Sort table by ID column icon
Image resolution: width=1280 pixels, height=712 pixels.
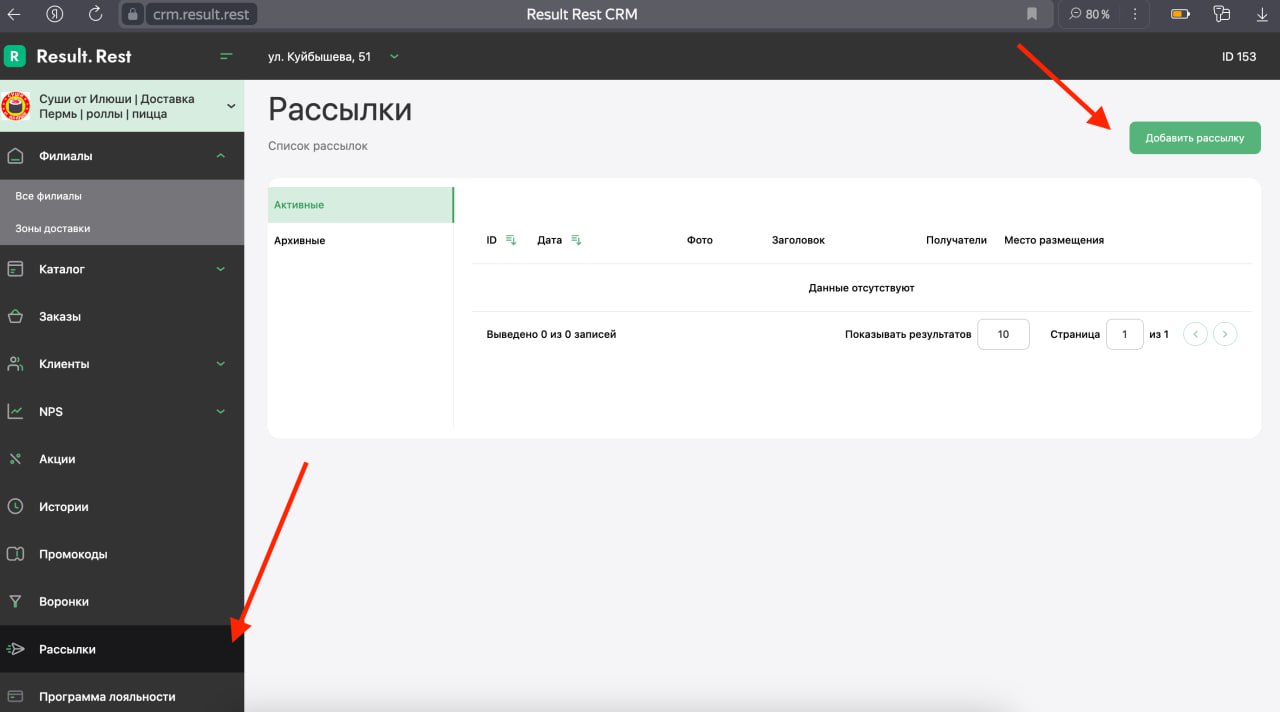tap(510, 240)
